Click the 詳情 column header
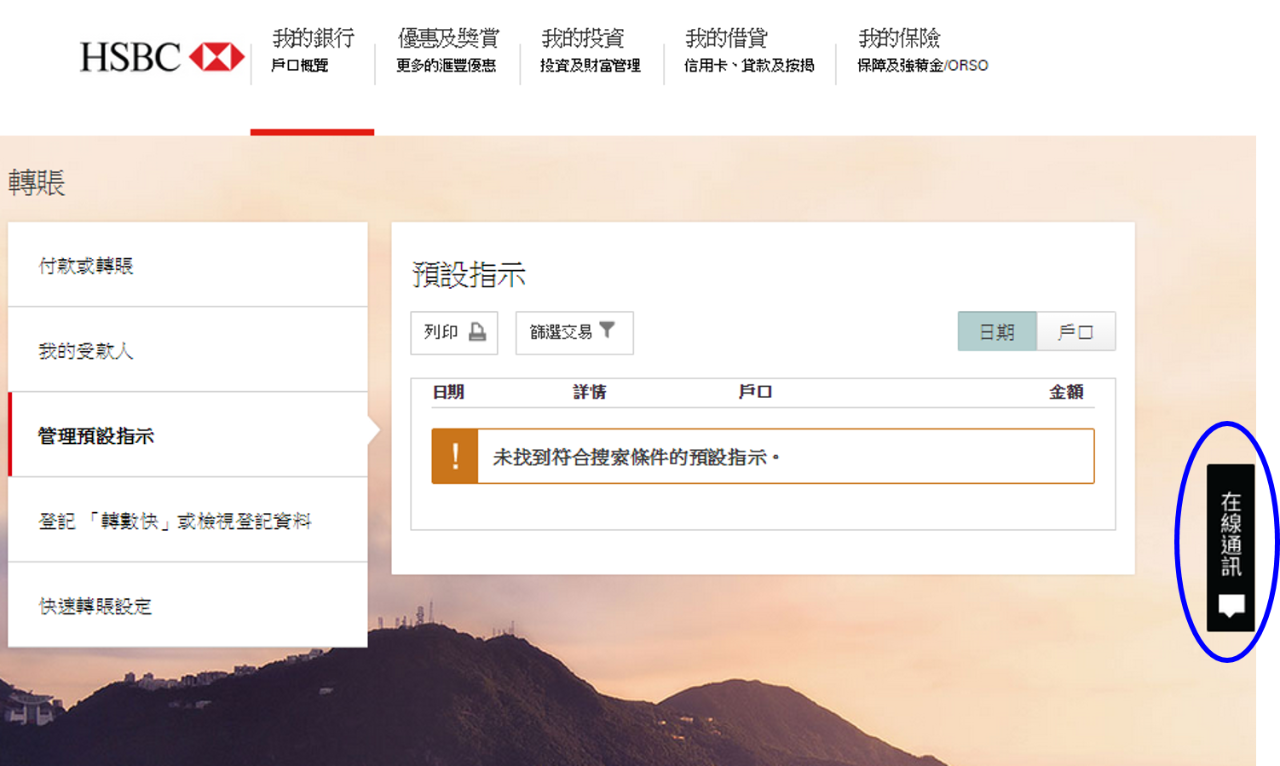Viewport: 1280px width, 766px height. point(589,392)
